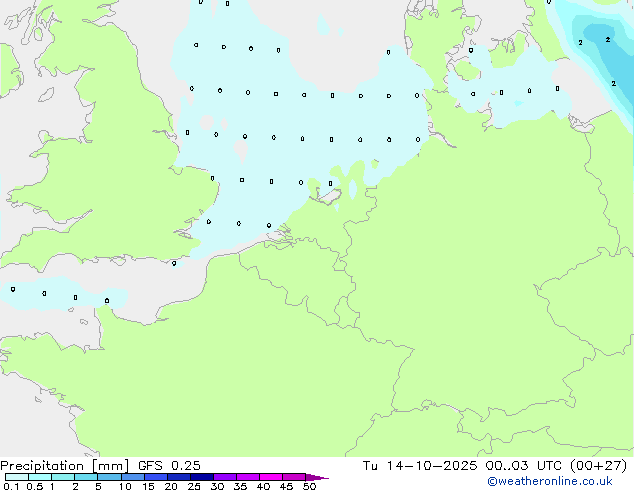Click the "(00+27)" forecast offset text
634x490 pixels.
tap(598, 466)
